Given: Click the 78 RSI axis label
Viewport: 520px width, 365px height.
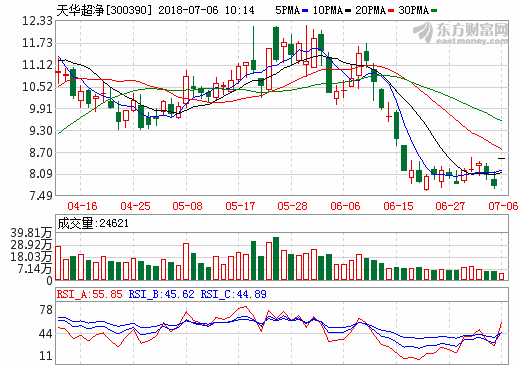Looking at the screenshot, I should coord(46,310).
